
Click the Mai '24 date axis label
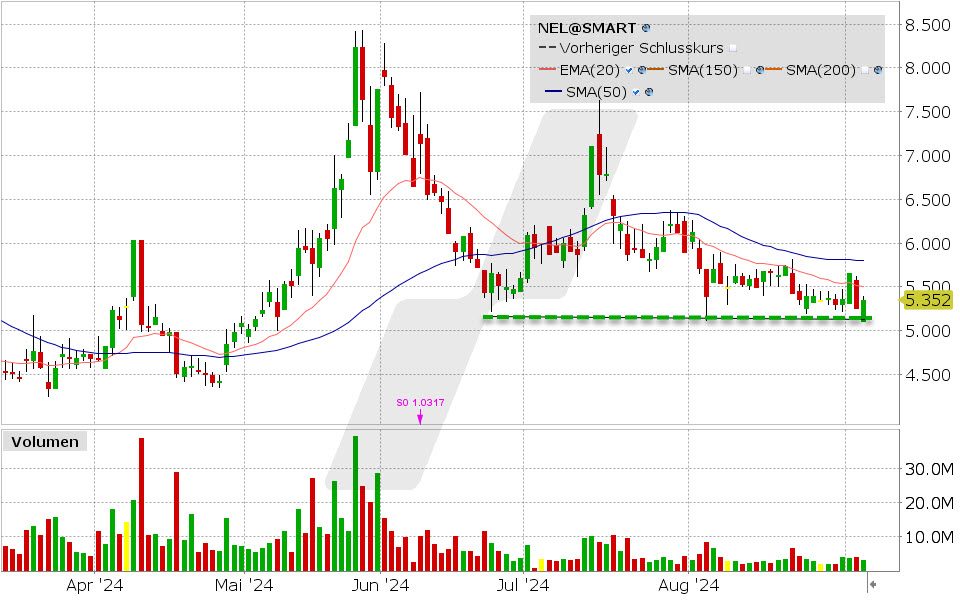pos(244,585)
